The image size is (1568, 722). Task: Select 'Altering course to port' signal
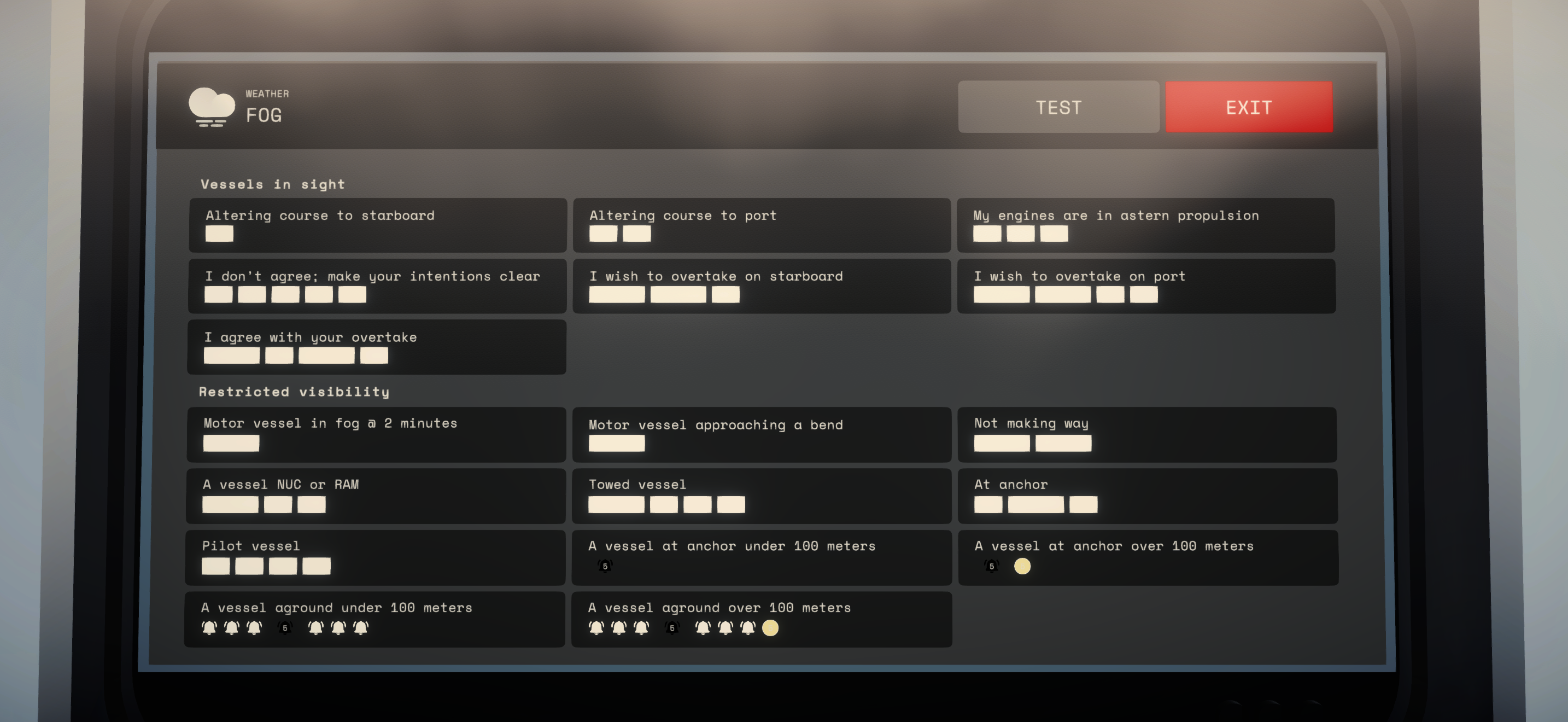[762, 225]
